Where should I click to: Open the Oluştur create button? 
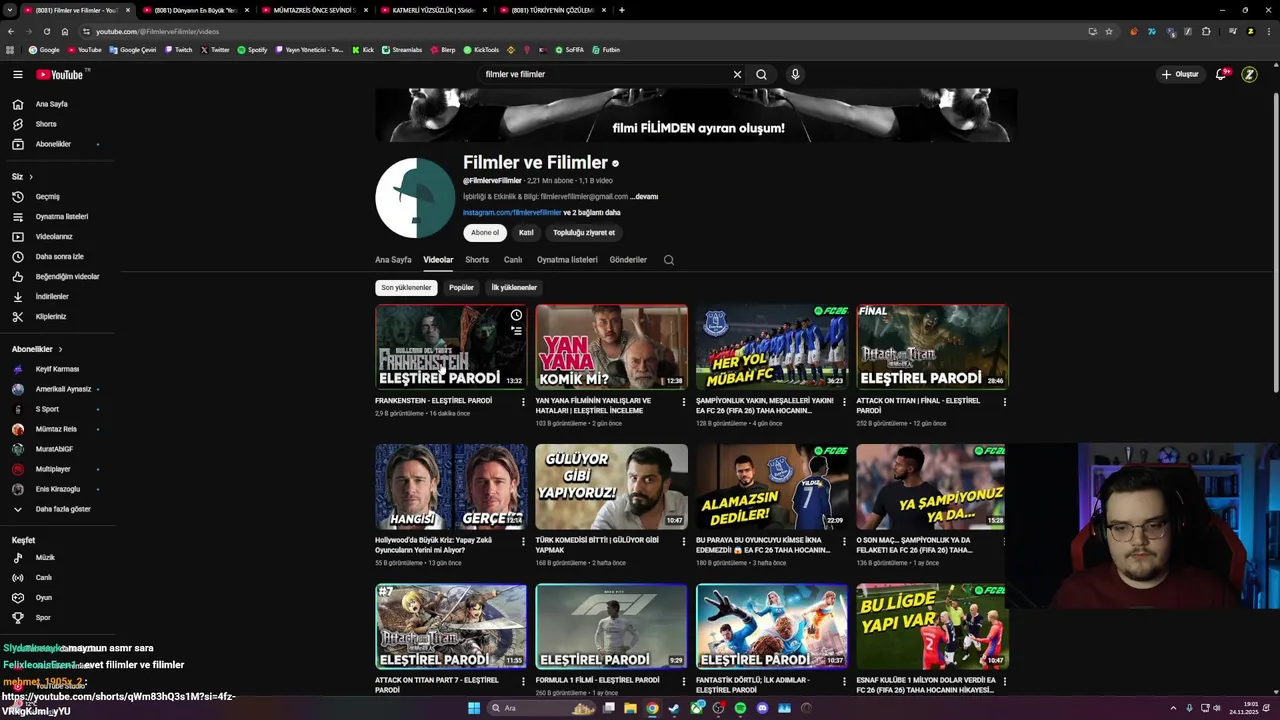click(x=1180, y=74)
